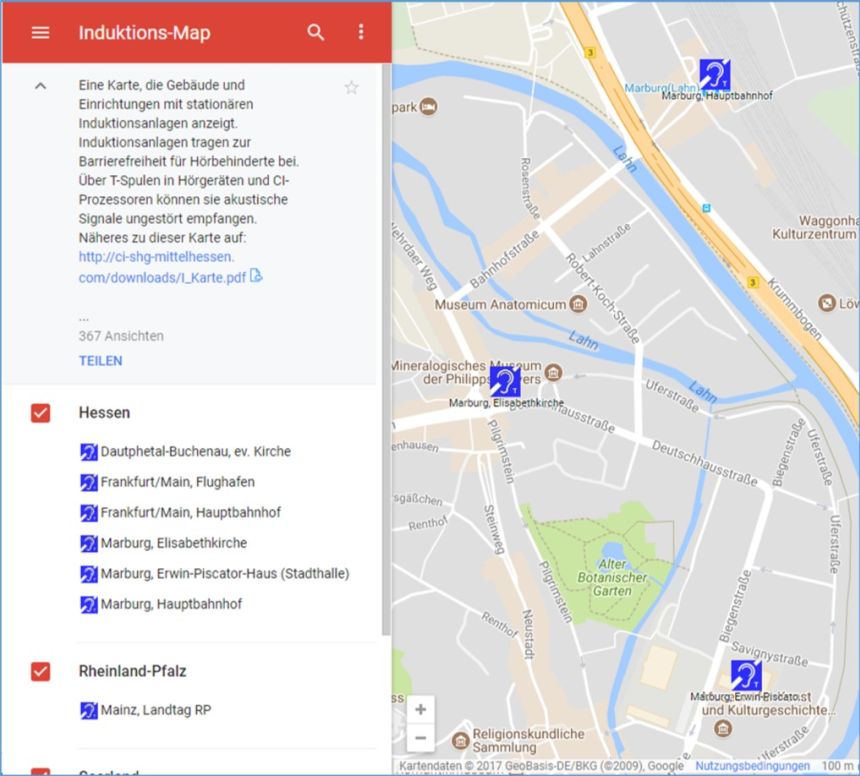
Task: Open the search icon in the red header
Action: pyautogui.click(x=316, y=32)
